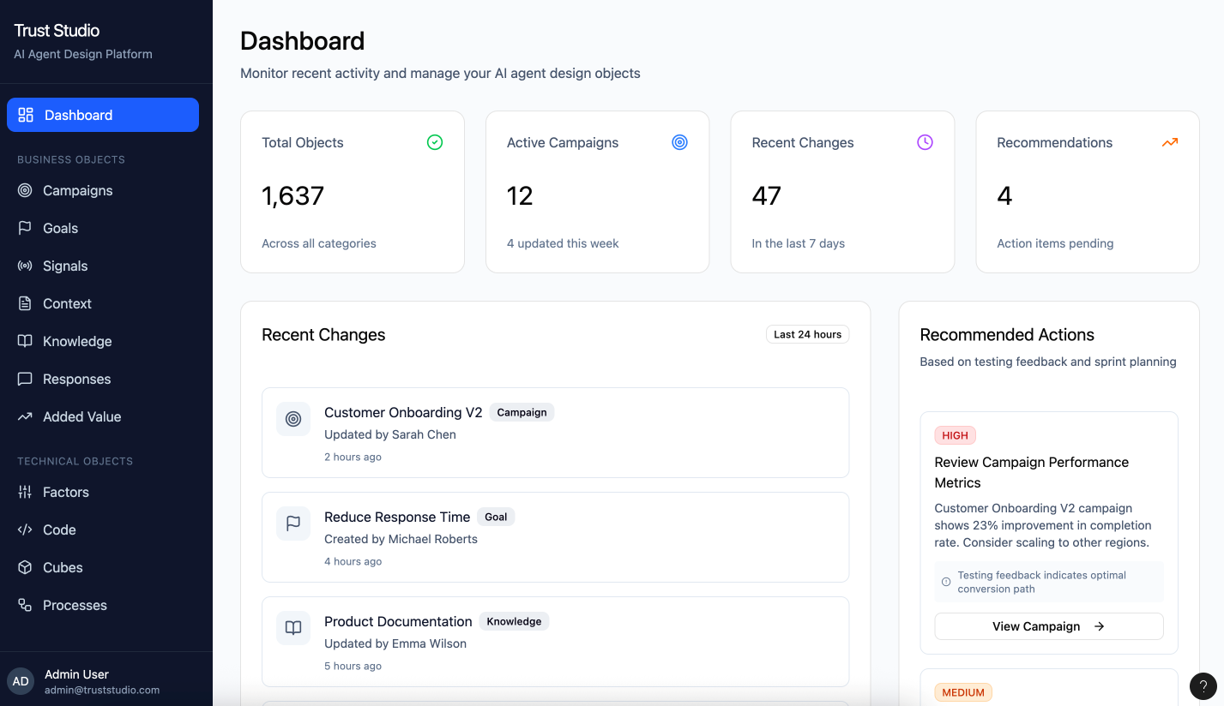This screenshot has height=706, width=1224.
Task: Click the Knowledge book icon in sidebar
Action: [x=25, y=341]
